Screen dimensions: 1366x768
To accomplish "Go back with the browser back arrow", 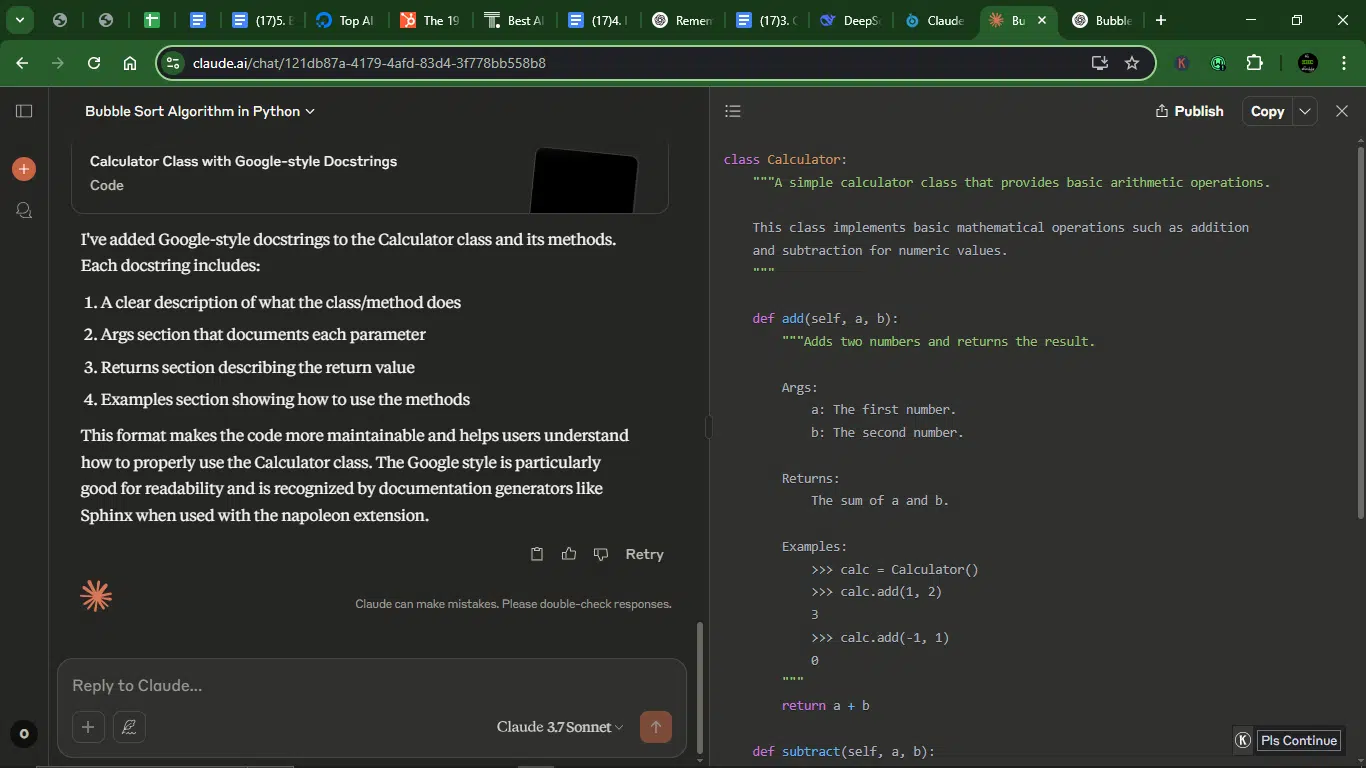I will coord(23,63).
